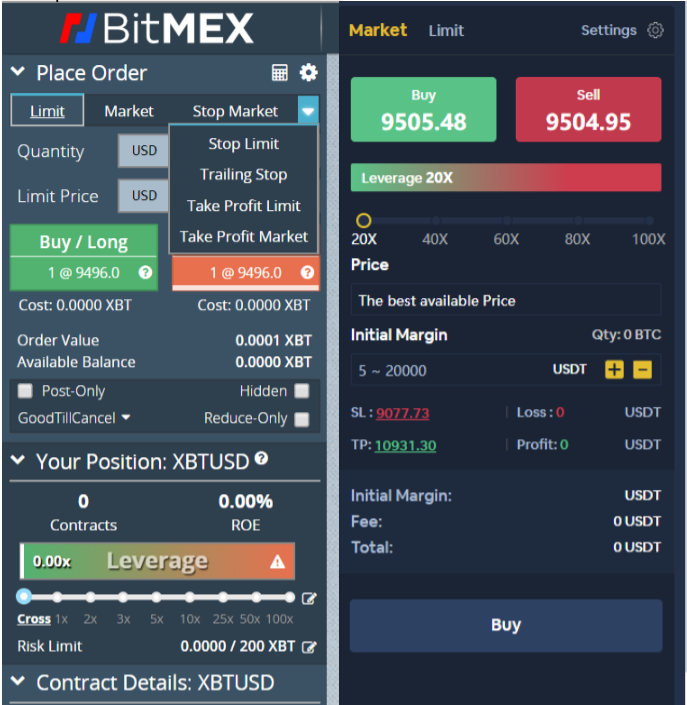Click the Limit Price USD field
687x705 pixels.
(144, 196)
